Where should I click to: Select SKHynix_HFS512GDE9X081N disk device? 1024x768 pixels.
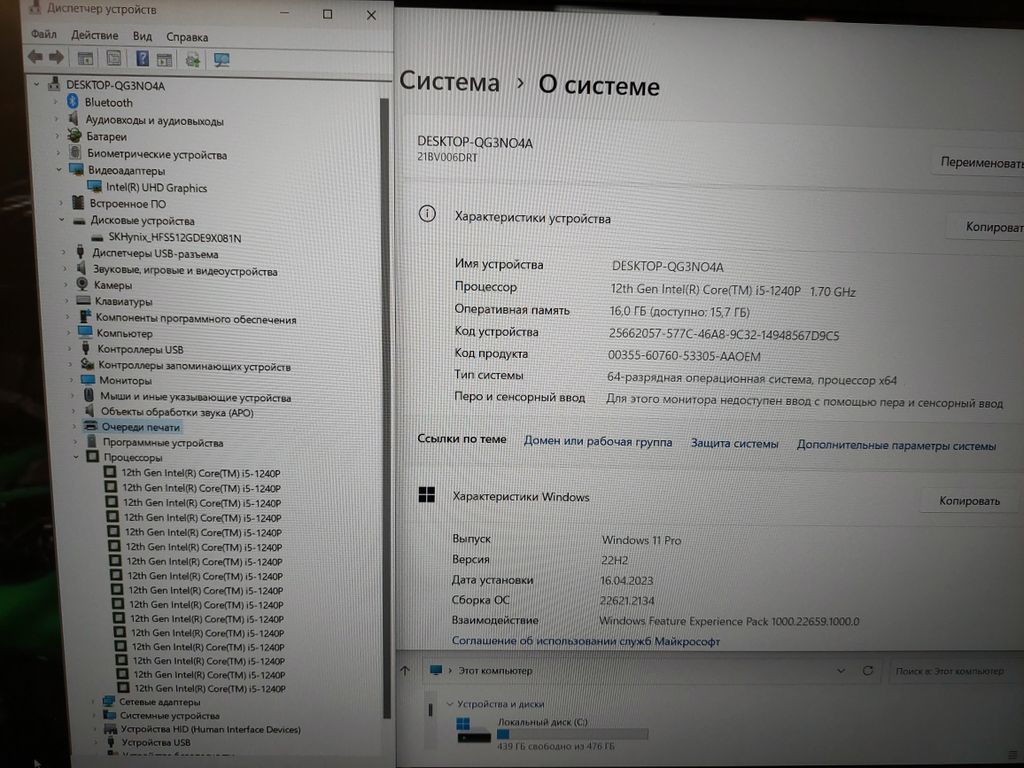(x=174, y=238)
